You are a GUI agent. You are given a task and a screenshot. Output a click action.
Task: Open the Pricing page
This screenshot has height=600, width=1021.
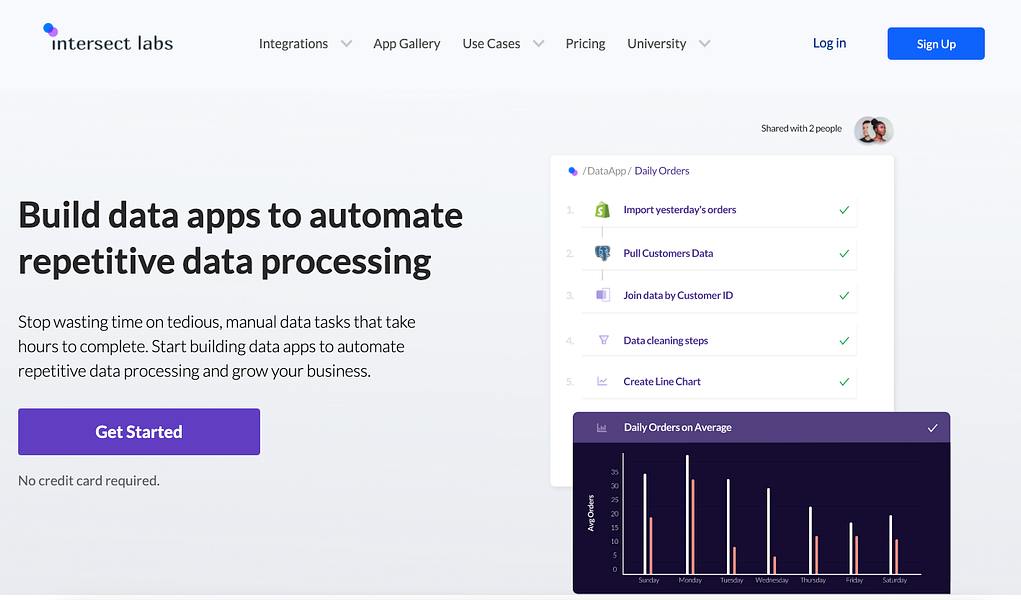click(x=585, y=44)
